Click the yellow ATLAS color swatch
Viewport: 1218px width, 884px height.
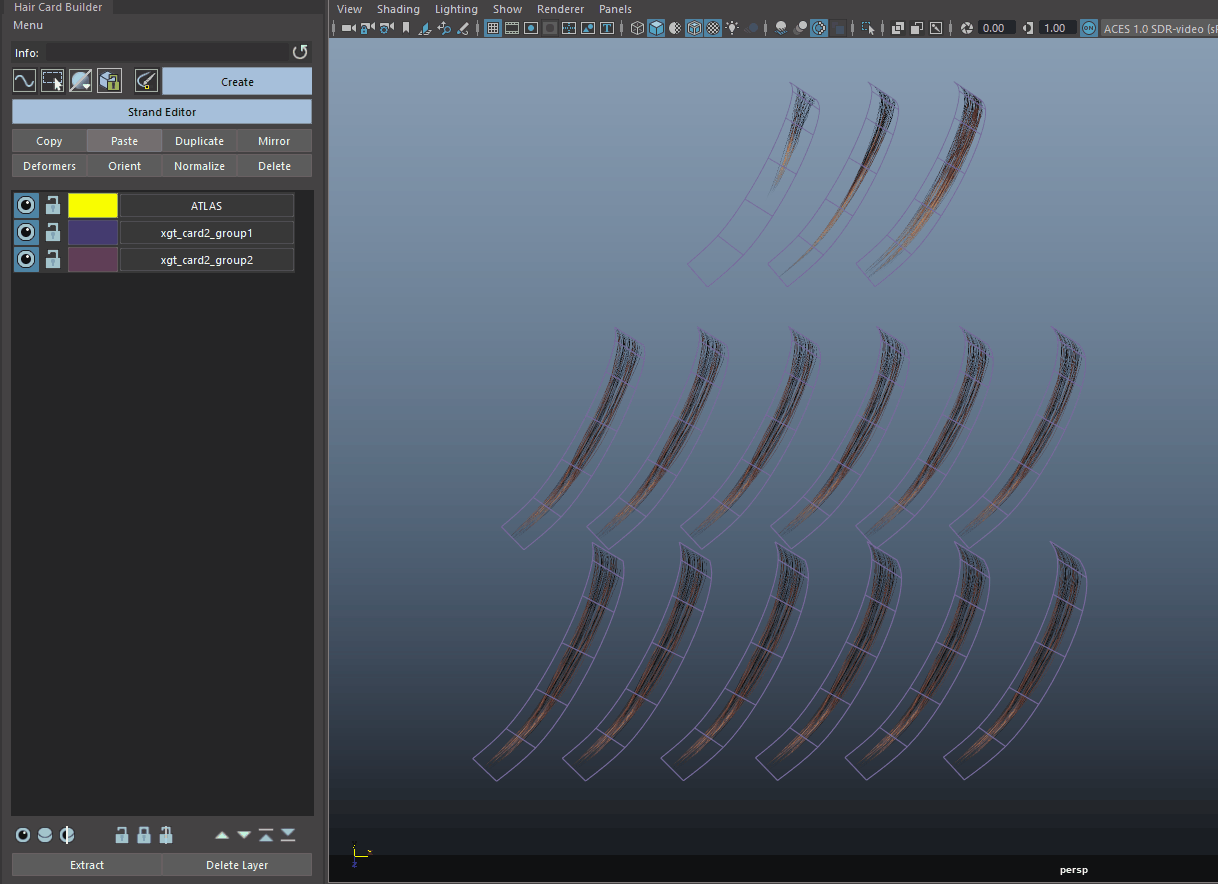93,206
